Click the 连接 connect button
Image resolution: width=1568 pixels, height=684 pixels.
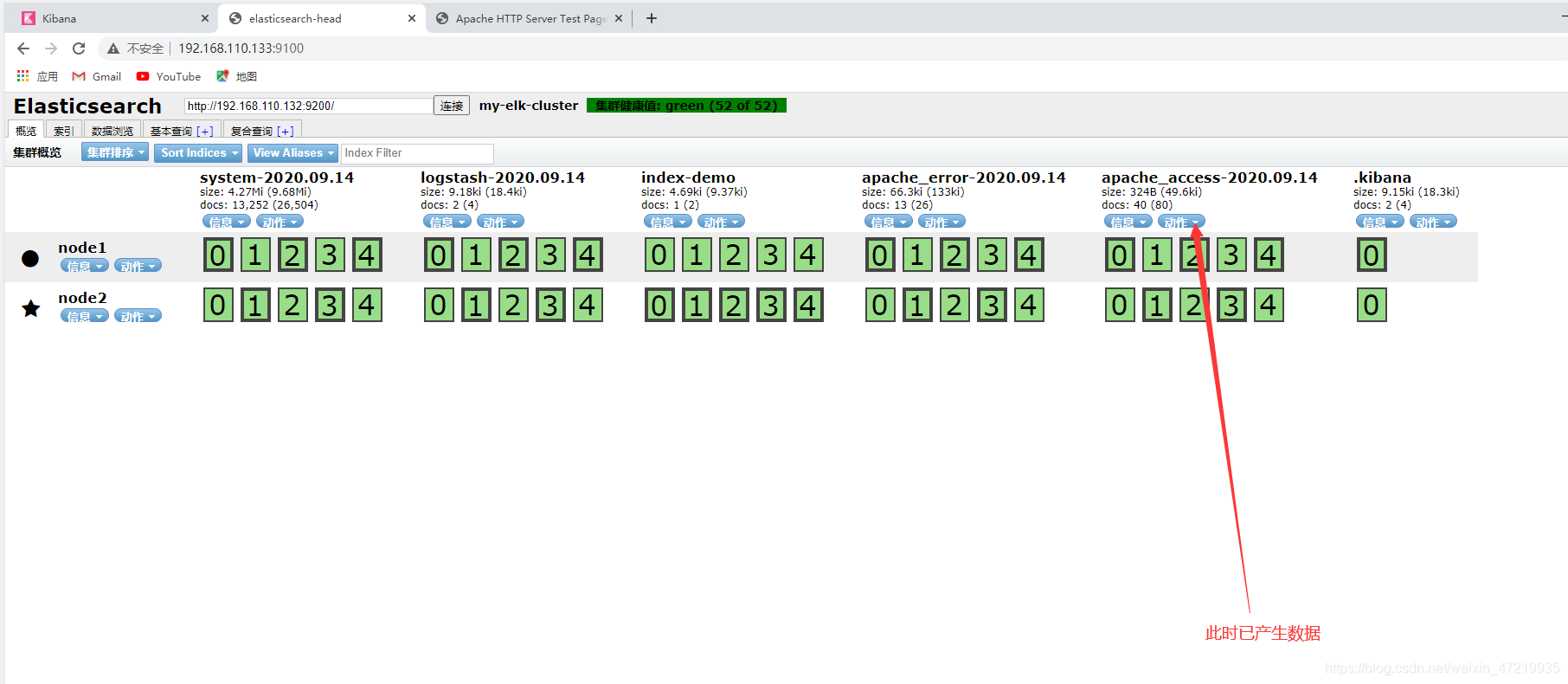coord(452,106)
